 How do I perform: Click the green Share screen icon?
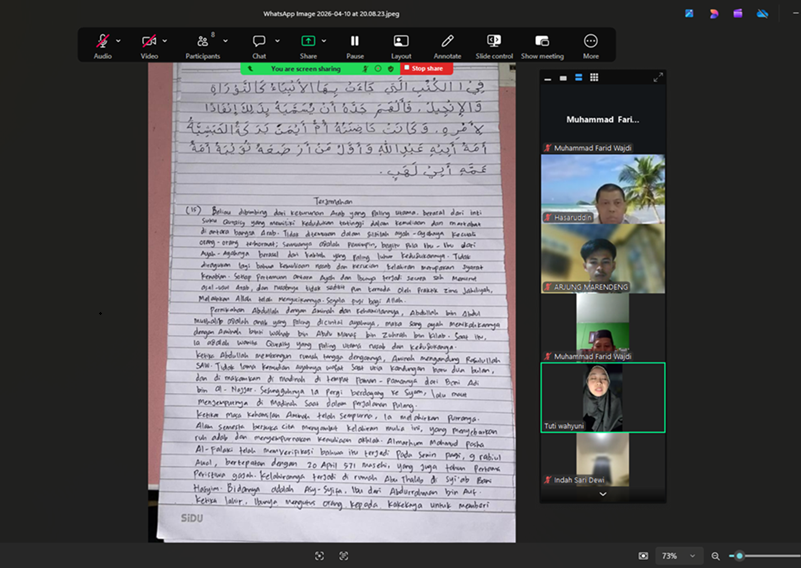(x=308, y=41)
